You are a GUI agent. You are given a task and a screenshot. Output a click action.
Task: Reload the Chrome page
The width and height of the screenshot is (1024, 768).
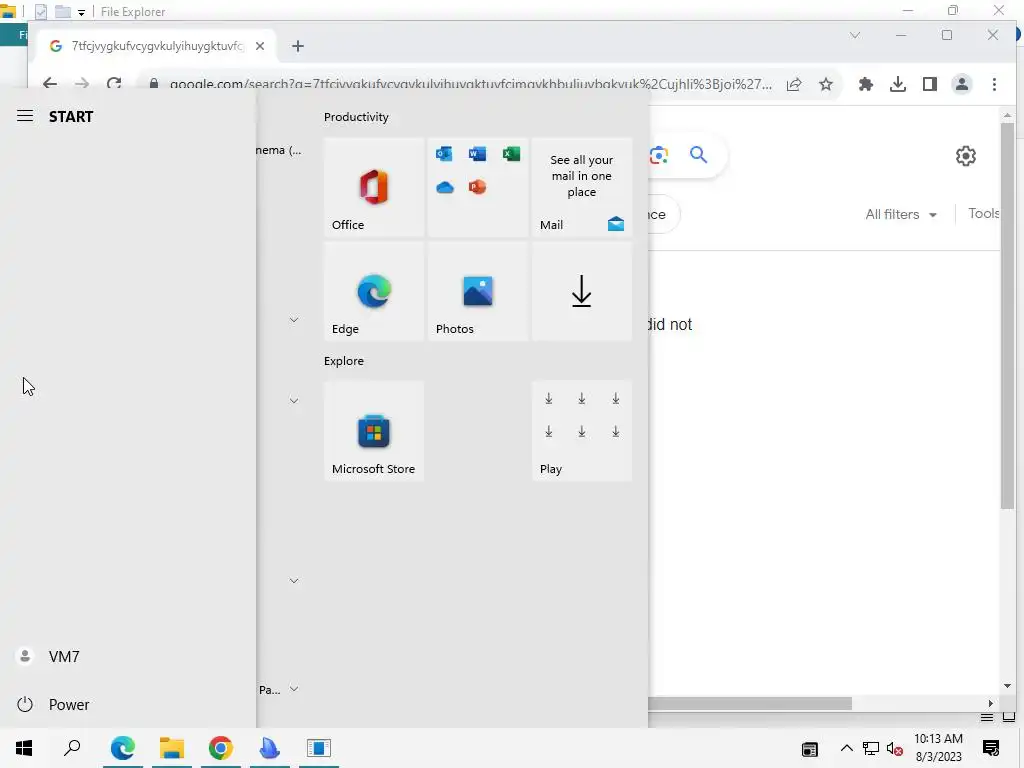pyautogui.click(x=114, y=84)
